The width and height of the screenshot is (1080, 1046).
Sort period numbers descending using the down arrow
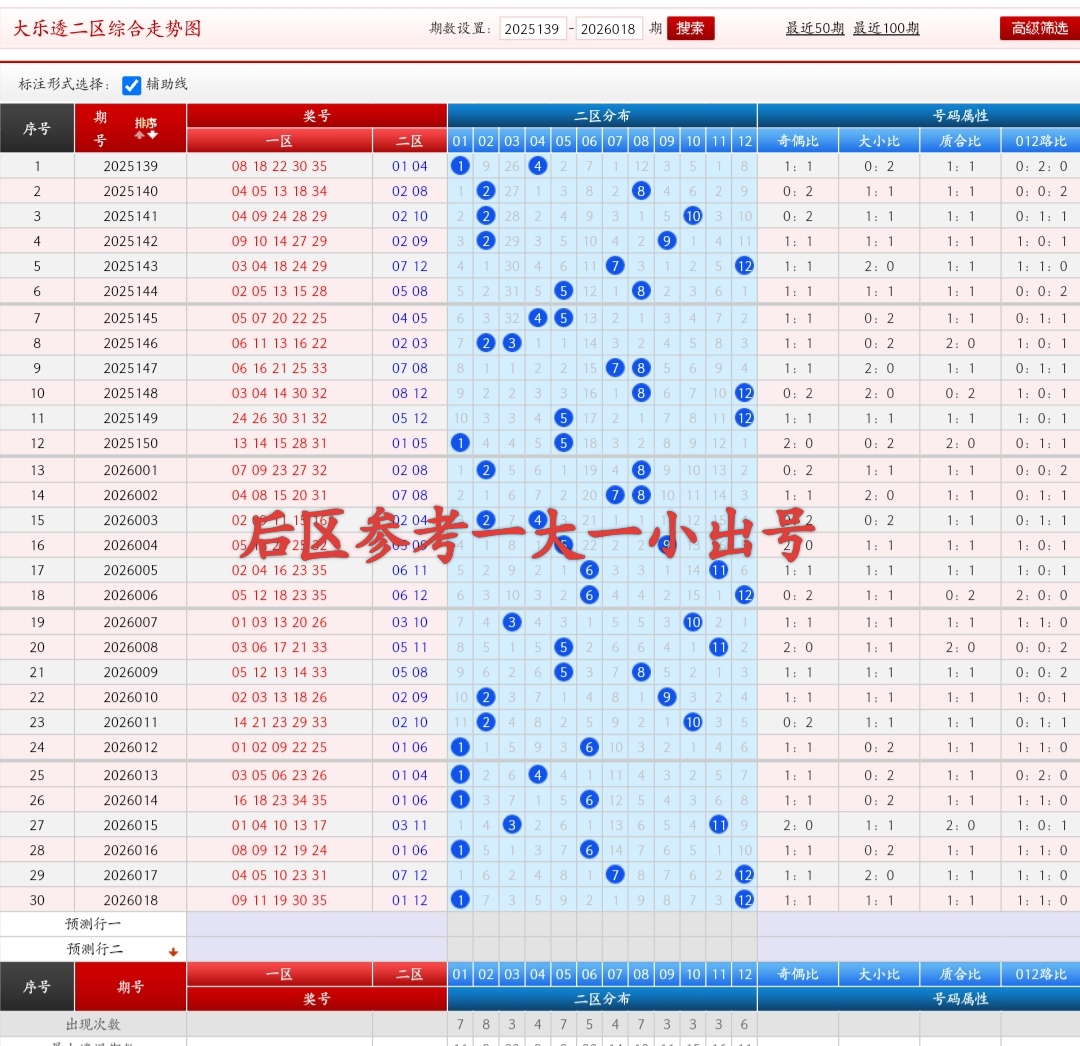coord(152,134)
